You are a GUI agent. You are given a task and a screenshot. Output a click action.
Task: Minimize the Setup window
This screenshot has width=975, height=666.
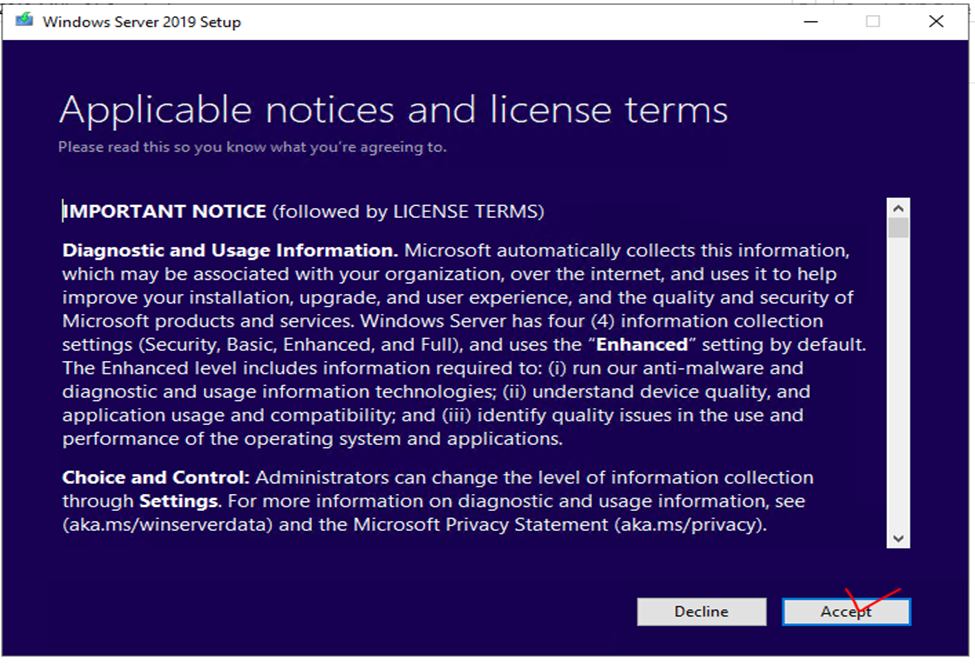pos(810,21)
